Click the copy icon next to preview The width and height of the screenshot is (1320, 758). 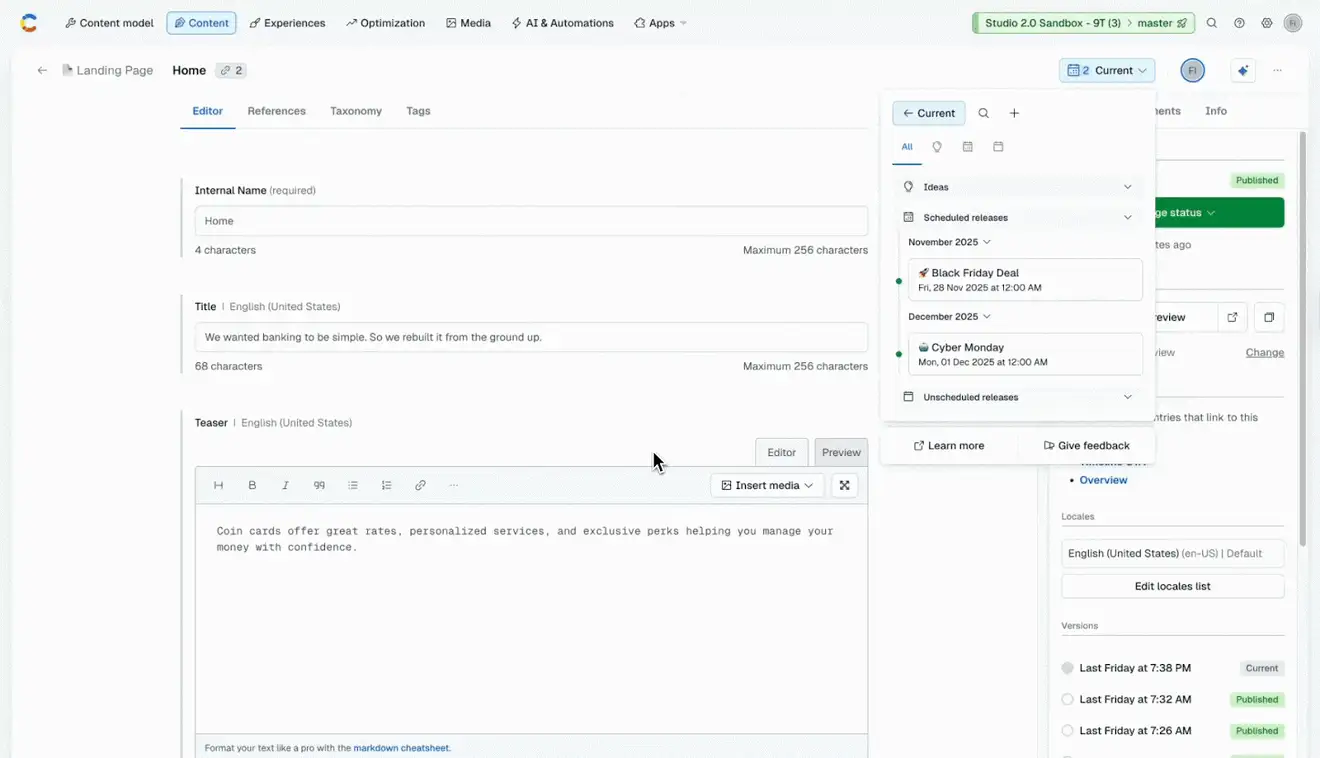(x=1269, y=317)
